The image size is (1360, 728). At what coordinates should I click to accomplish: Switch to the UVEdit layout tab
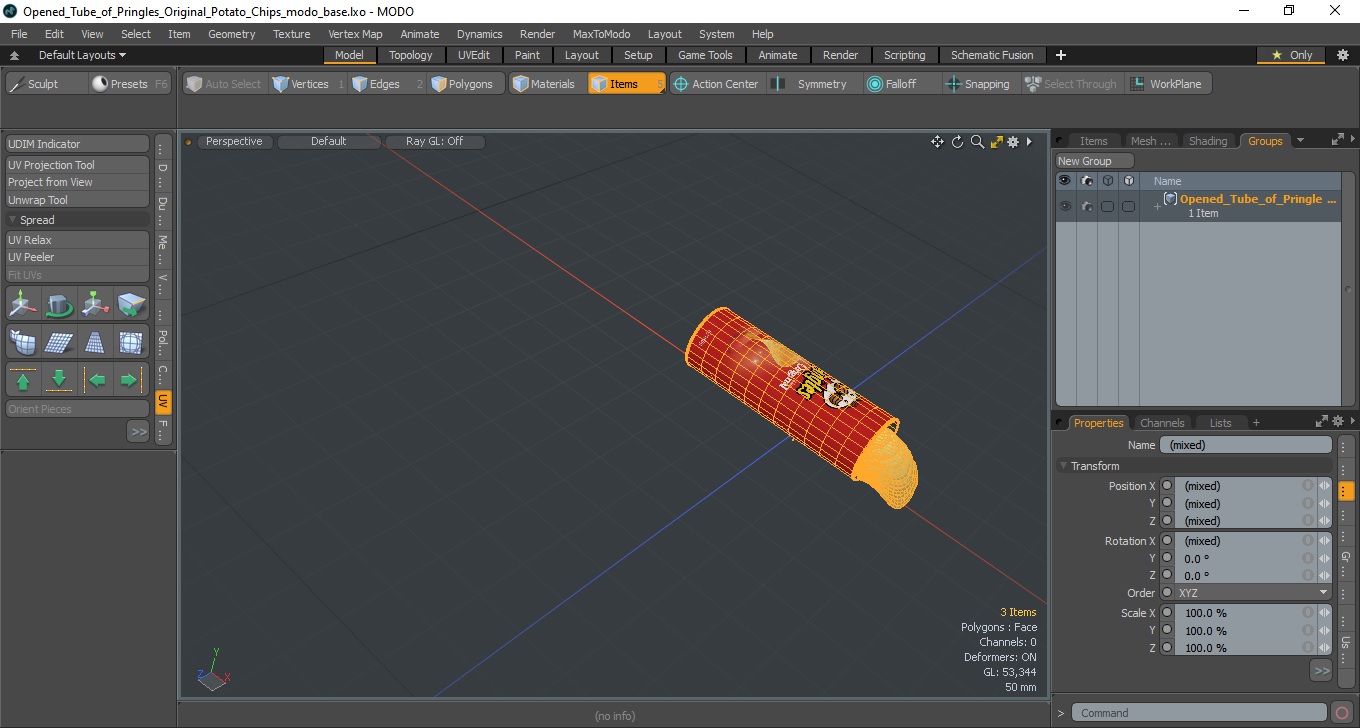pyautogui.click(x=474, y=55)
